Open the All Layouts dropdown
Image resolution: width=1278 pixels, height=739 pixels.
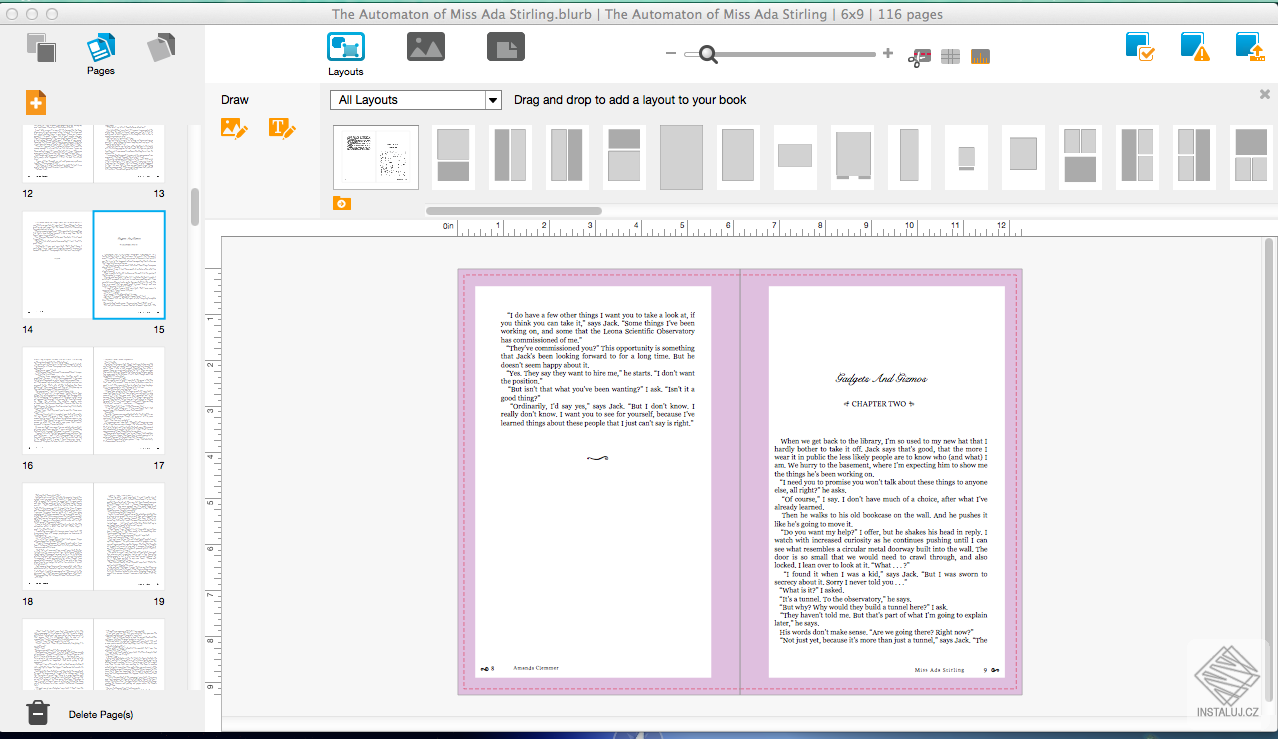tap(416, 100)
